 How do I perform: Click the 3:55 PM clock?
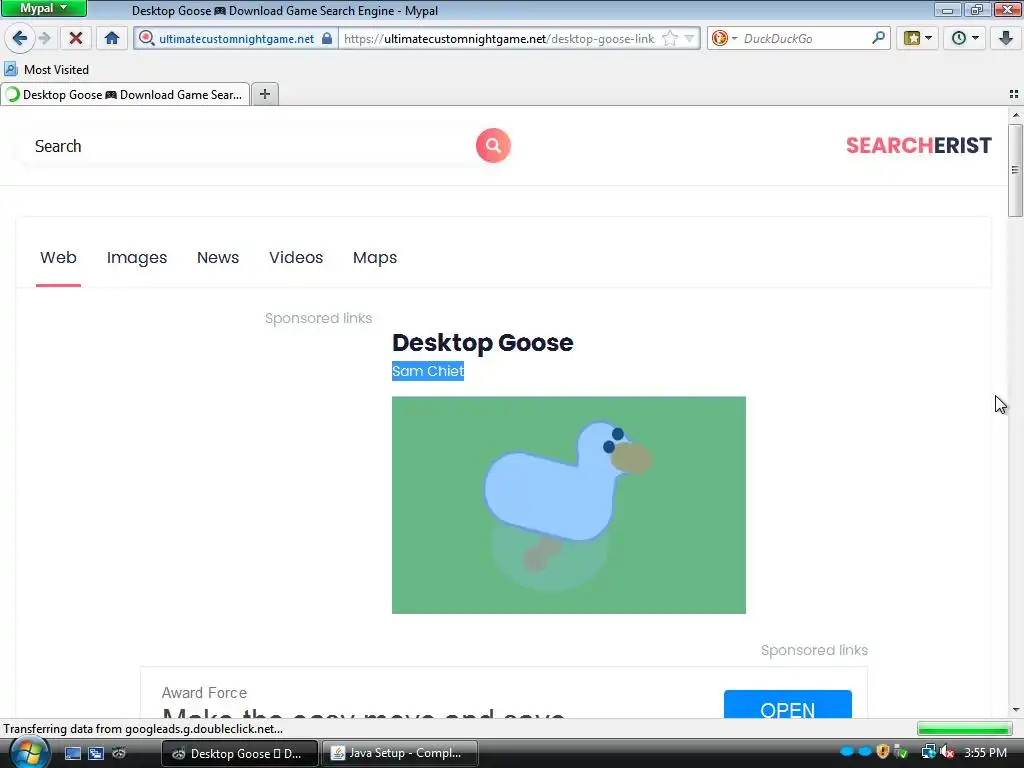(x=985, y=753)
